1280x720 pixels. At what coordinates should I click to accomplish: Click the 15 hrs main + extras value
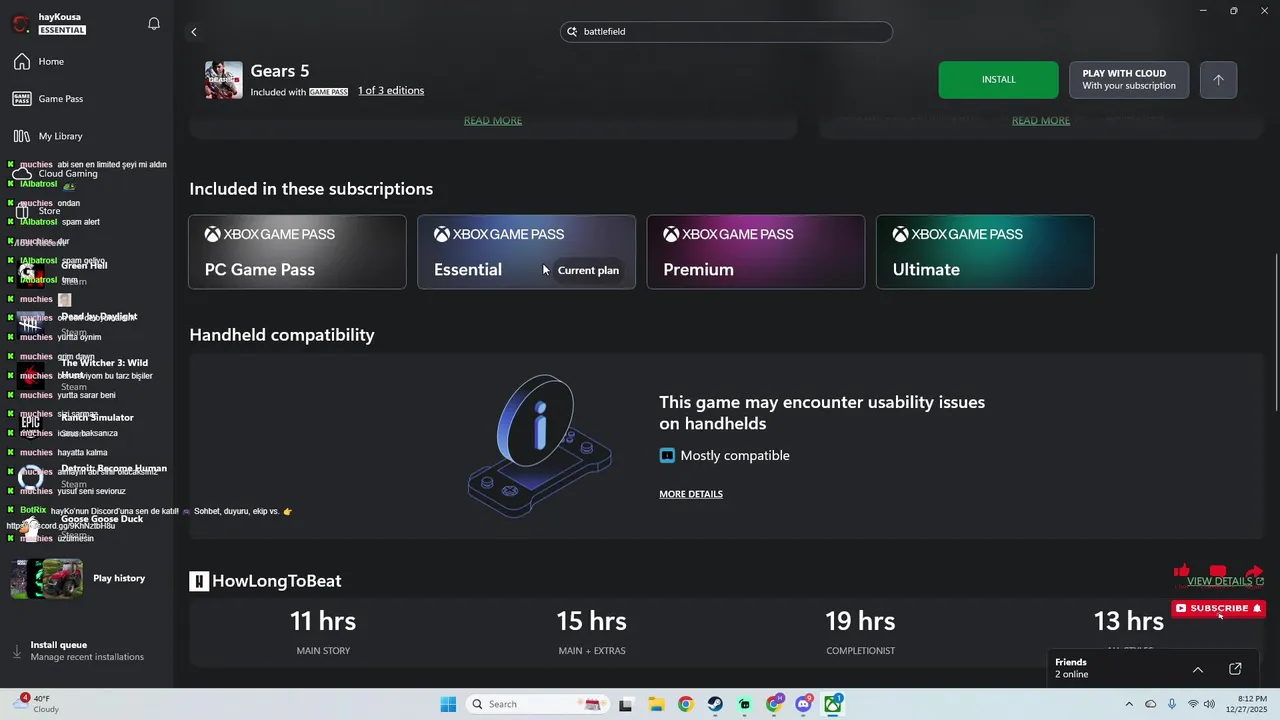[x=592, y=621]
